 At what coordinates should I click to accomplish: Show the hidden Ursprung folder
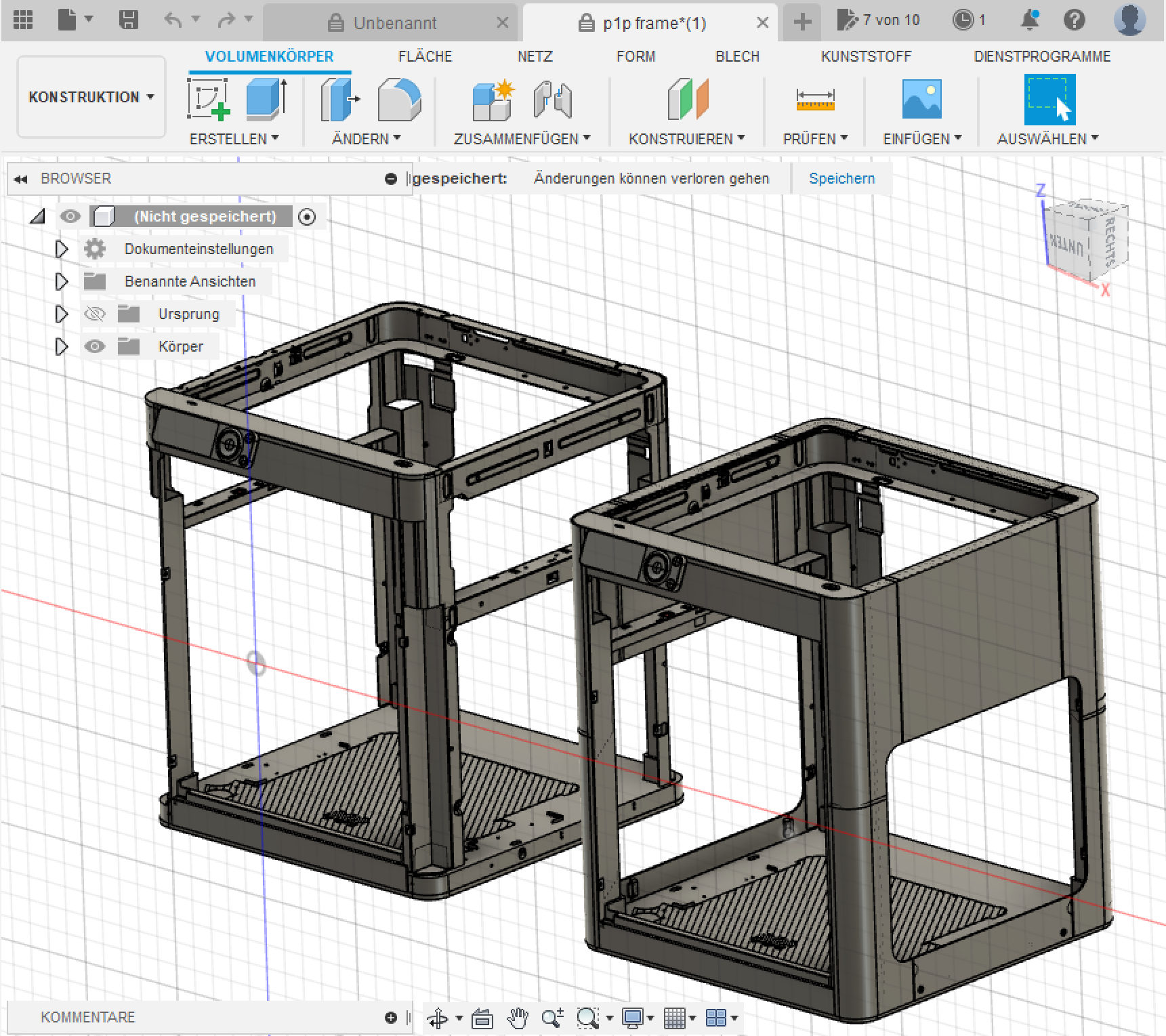tap(95, 314)
